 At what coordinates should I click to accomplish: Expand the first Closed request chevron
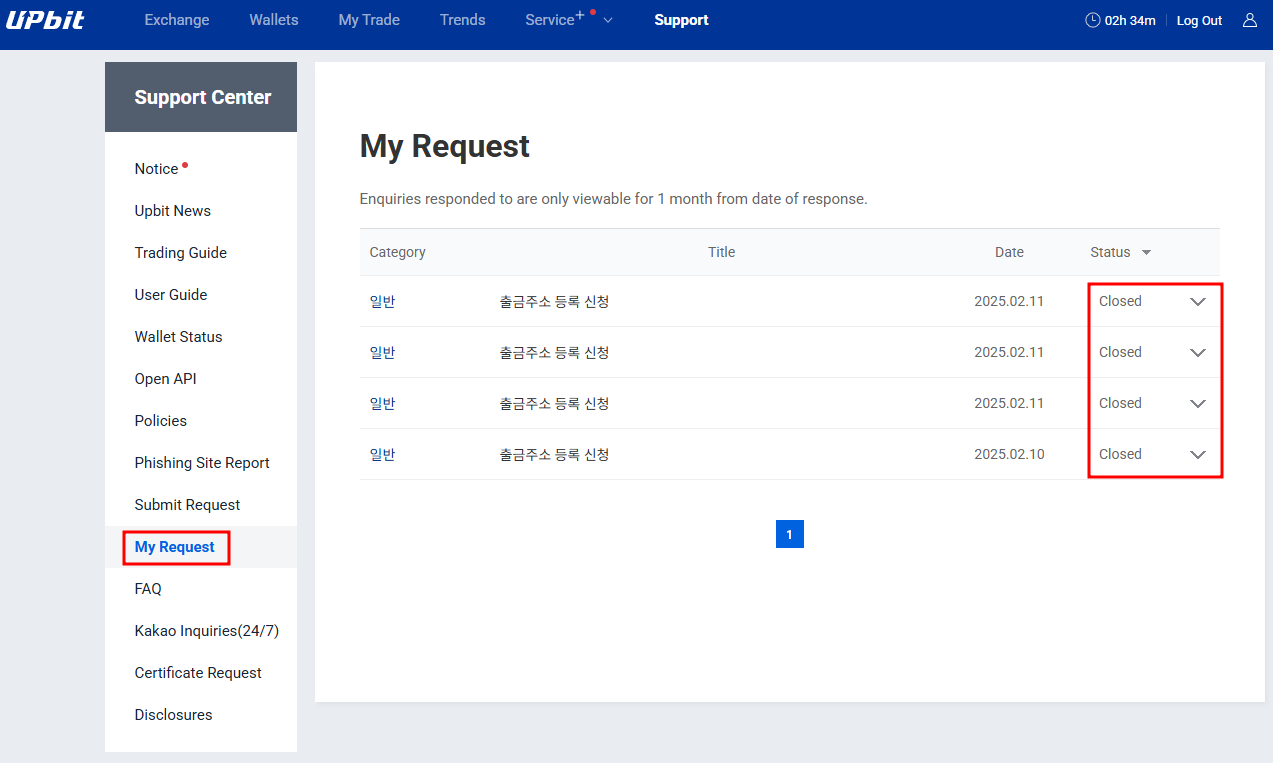pyautogui.click(x=1197, y=302)
